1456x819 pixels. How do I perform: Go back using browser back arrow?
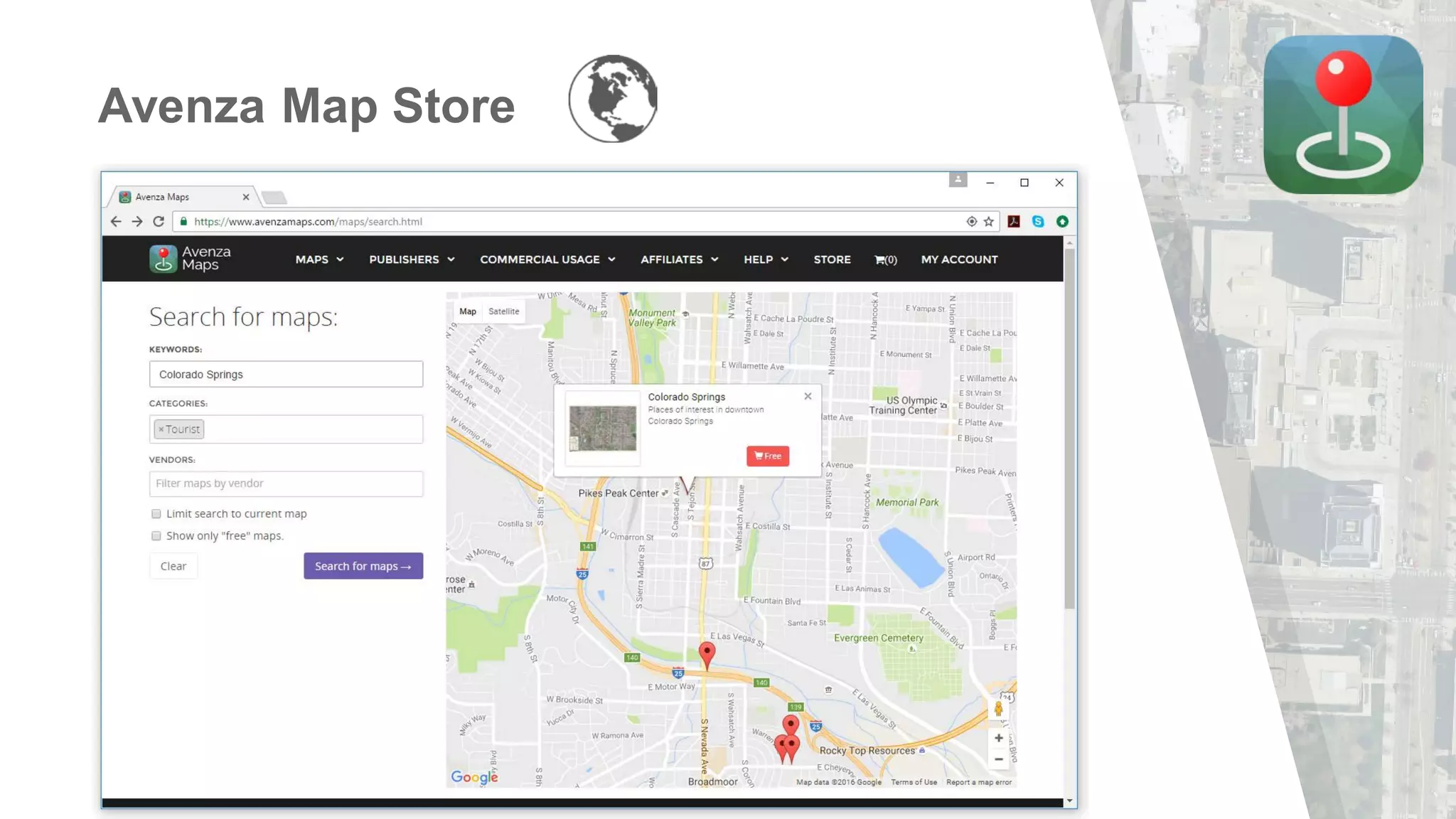click(x=116, y=222)
